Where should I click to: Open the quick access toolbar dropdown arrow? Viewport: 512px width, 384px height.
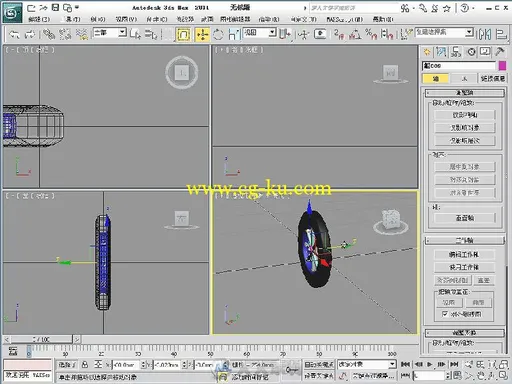(x=77, y=7)
